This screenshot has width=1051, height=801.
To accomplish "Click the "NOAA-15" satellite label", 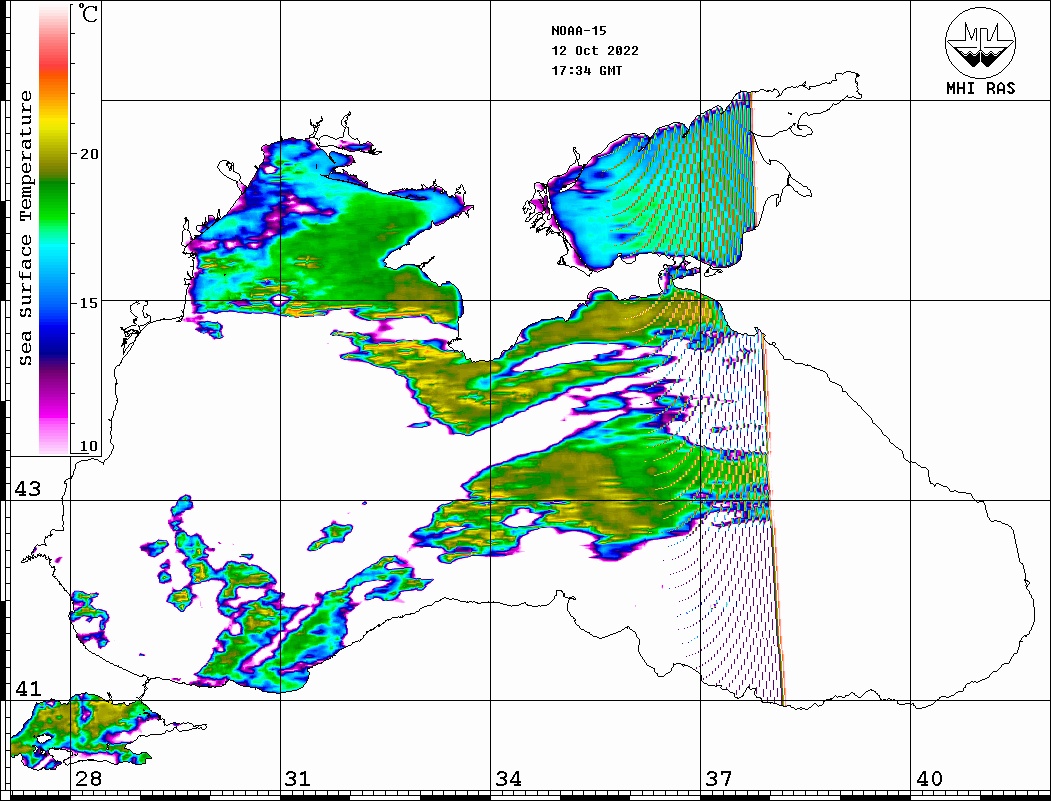I will pos(578,31).
